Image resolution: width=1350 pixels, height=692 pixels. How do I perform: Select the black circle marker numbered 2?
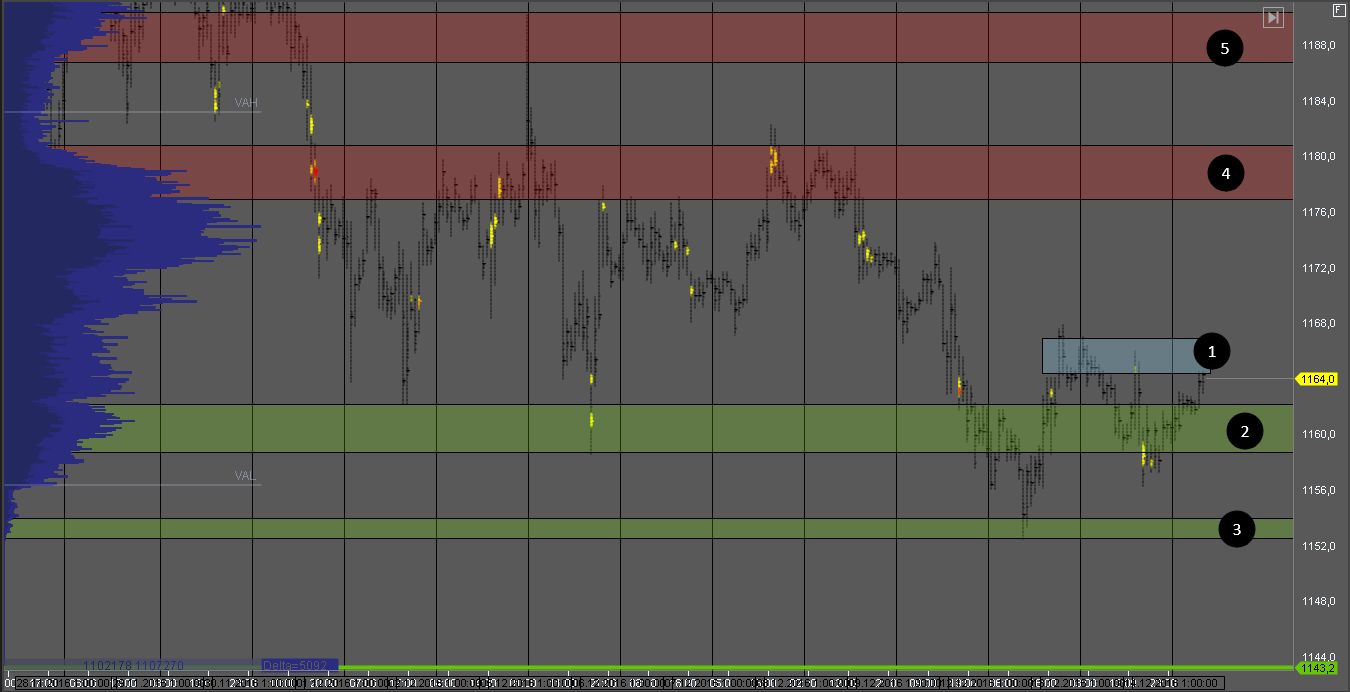point(1245,431)
